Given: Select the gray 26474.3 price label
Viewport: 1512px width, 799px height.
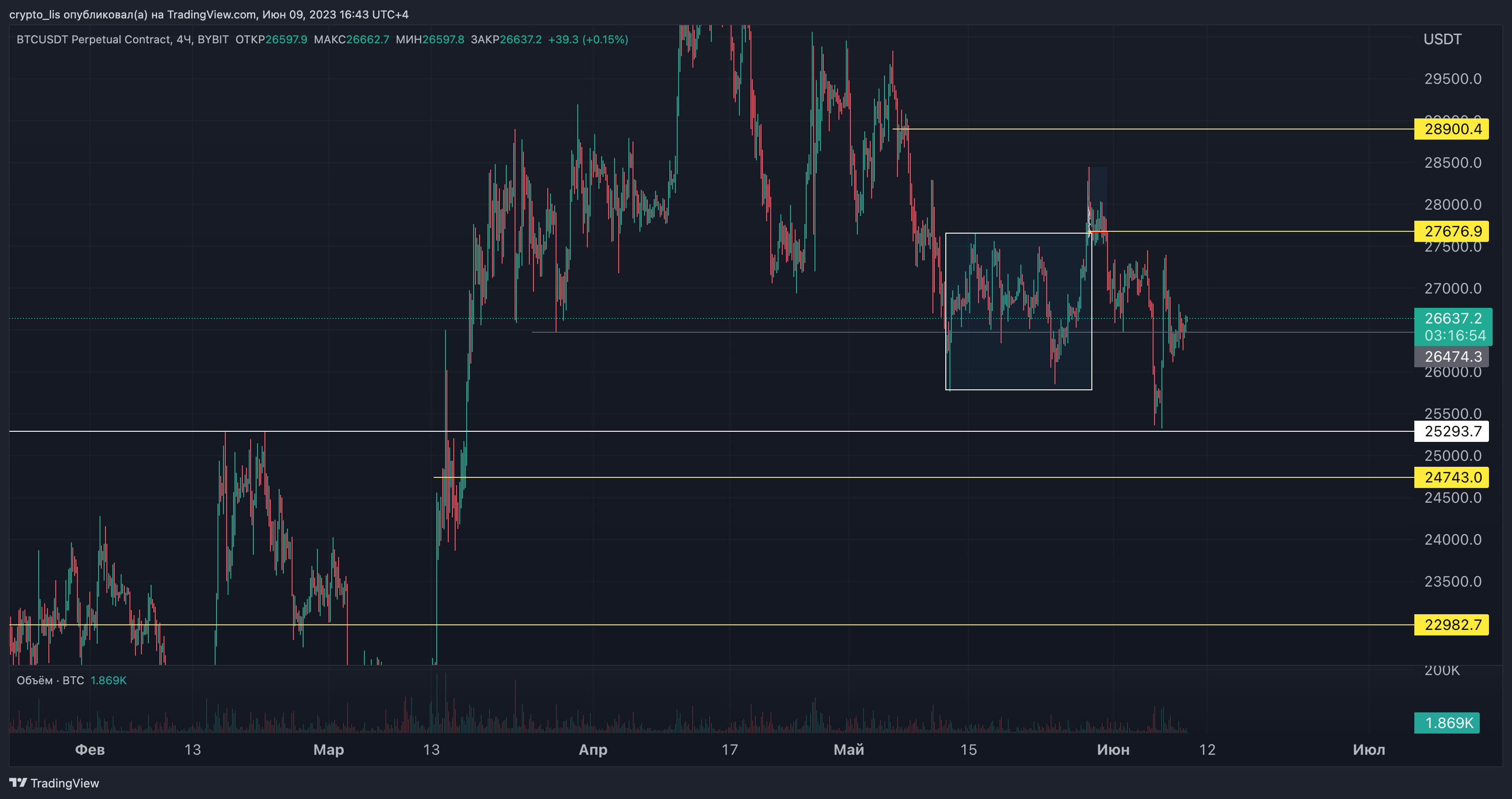Looking at the screenshot, I should click(1451, 356).
